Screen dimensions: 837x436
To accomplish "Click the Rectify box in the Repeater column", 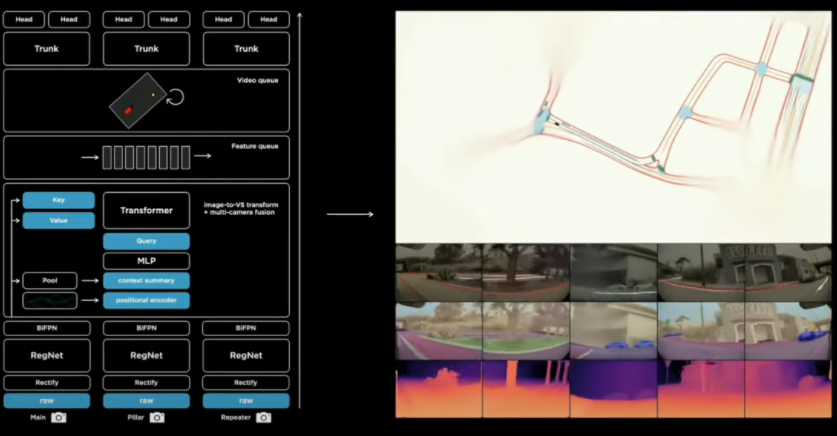I will pos(246,383).
